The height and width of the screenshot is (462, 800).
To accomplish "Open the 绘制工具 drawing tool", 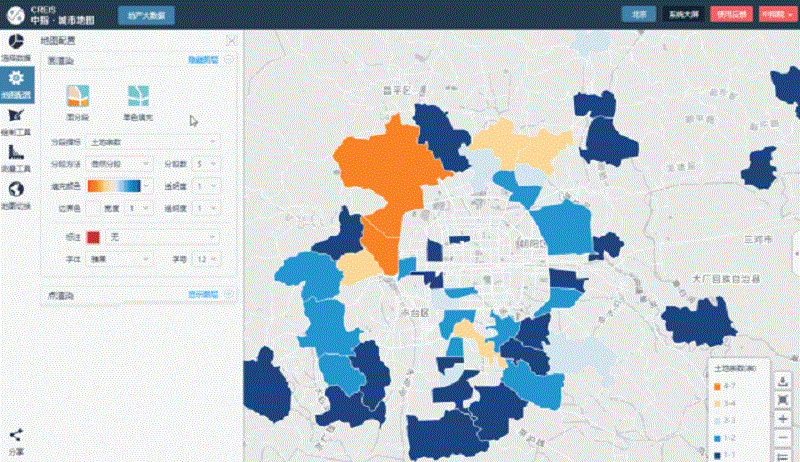I will [x=15, y=118].
